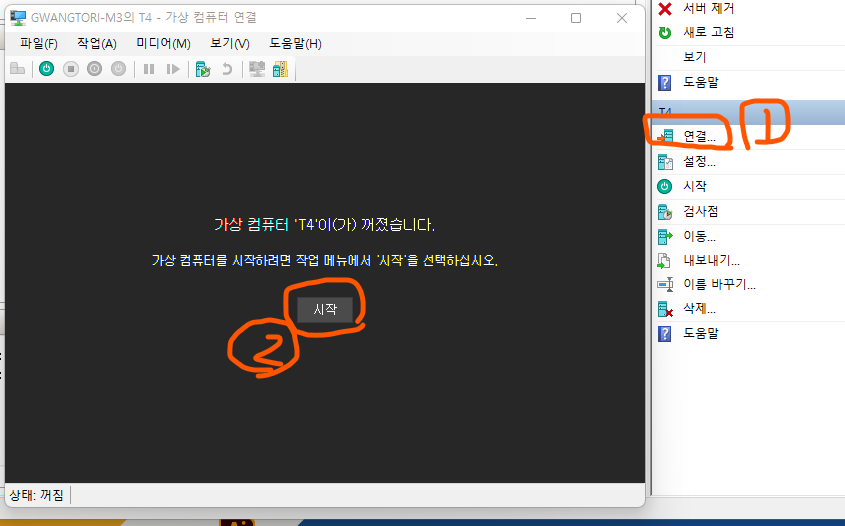The width and height of the screenshot is (845, 526).
Task: Click 연결... in the T4 actions
Action: 699,136
